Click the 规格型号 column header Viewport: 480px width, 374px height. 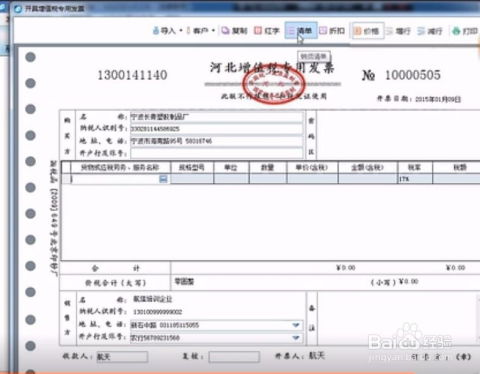coord(192,167)
